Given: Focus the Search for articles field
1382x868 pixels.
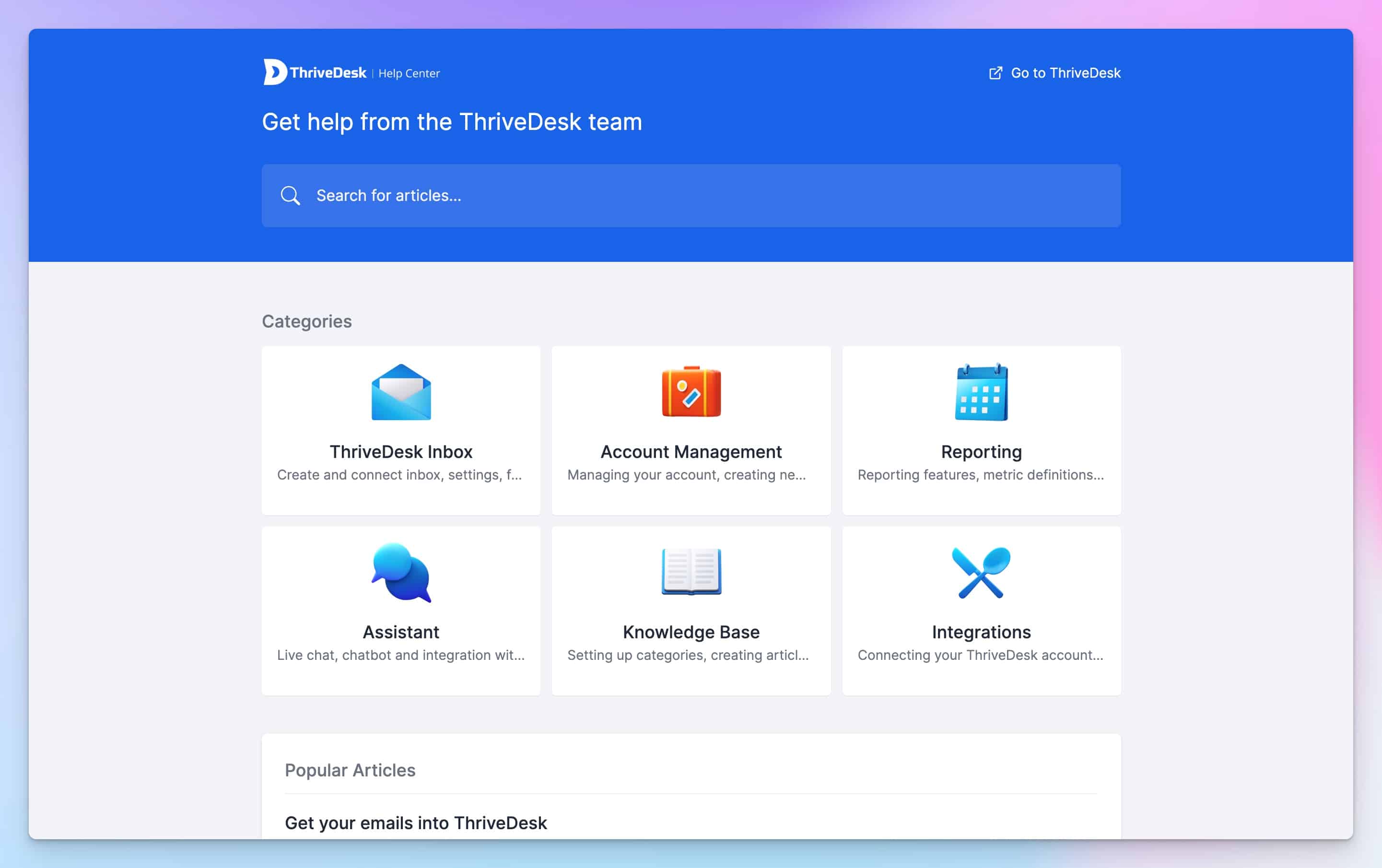Looking at the screenshot, I should click(691, 196).
